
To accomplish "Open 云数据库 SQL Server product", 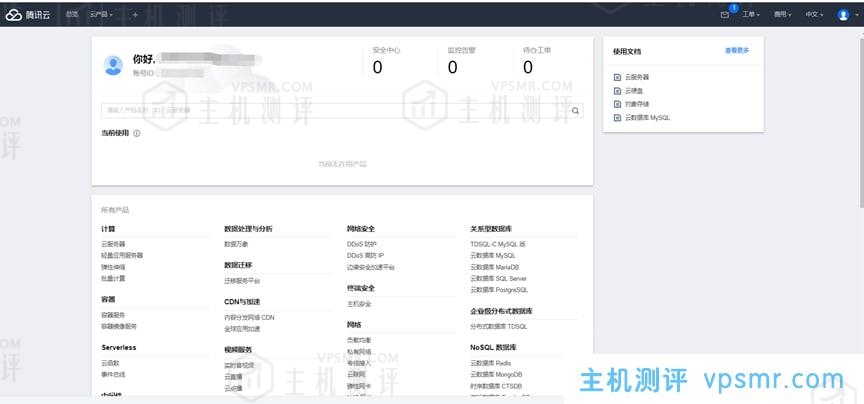I will [498, 278].
